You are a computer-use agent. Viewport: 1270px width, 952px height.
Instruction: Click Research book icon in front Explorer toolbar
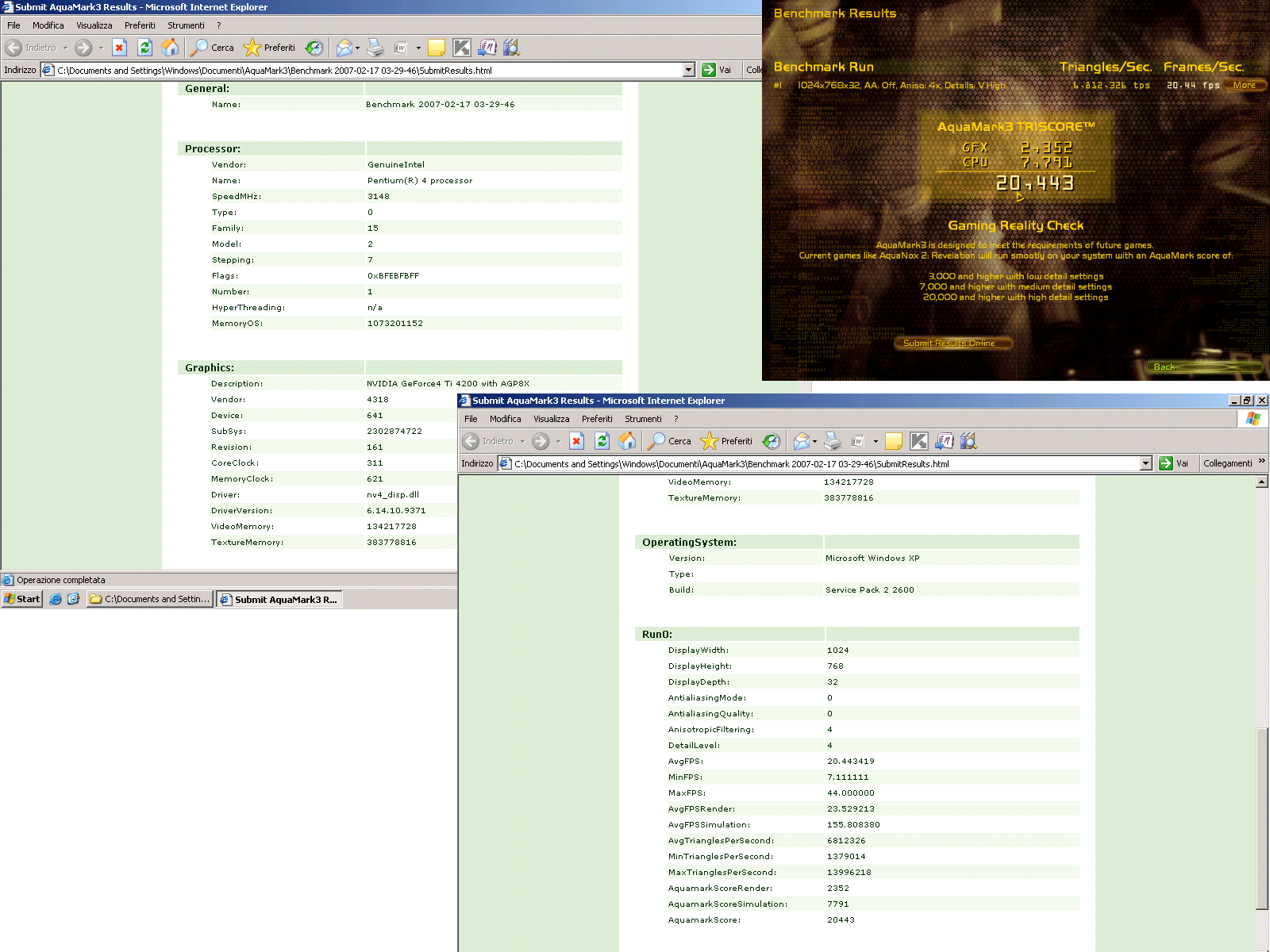coord(944,441)
